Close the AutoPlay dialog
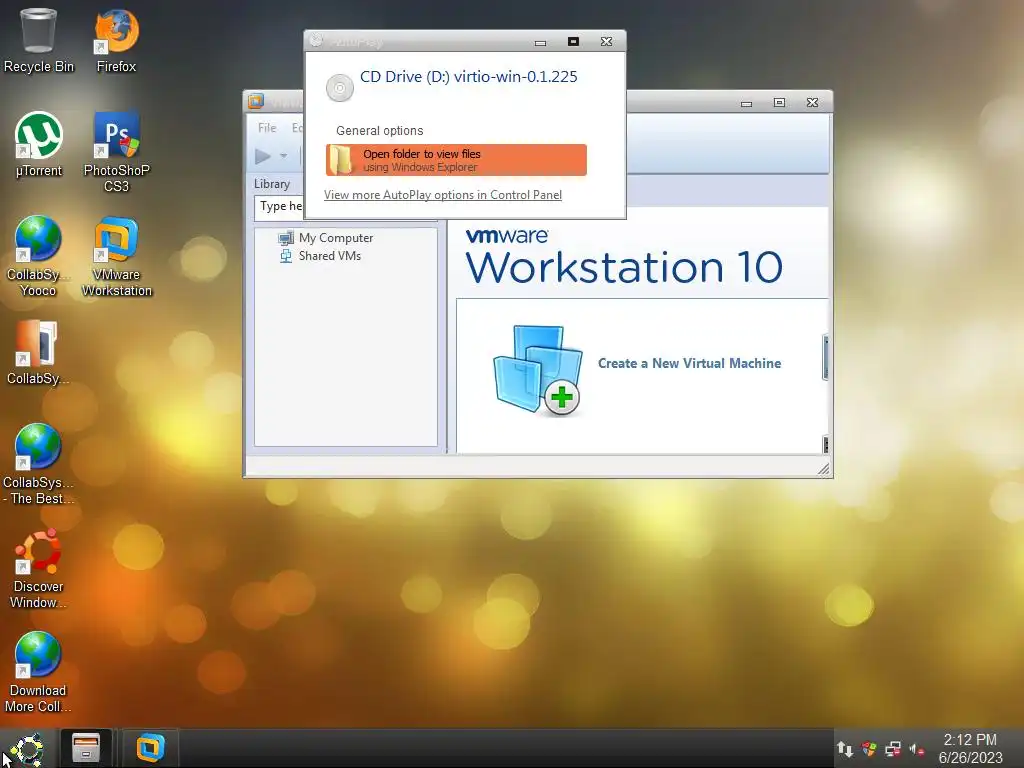This screenshot has height=768, width=1024. [x=606, y=42]
